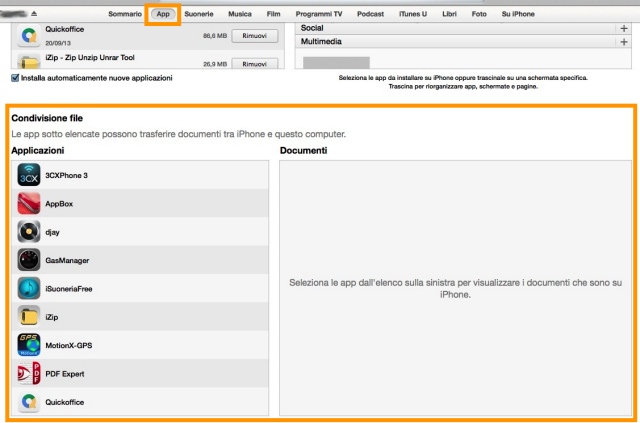Click iZip - Zip Unzip Unrar Tool title
Image resolution: width=640 pixels, height=423 pixels.
coord(90,58)
